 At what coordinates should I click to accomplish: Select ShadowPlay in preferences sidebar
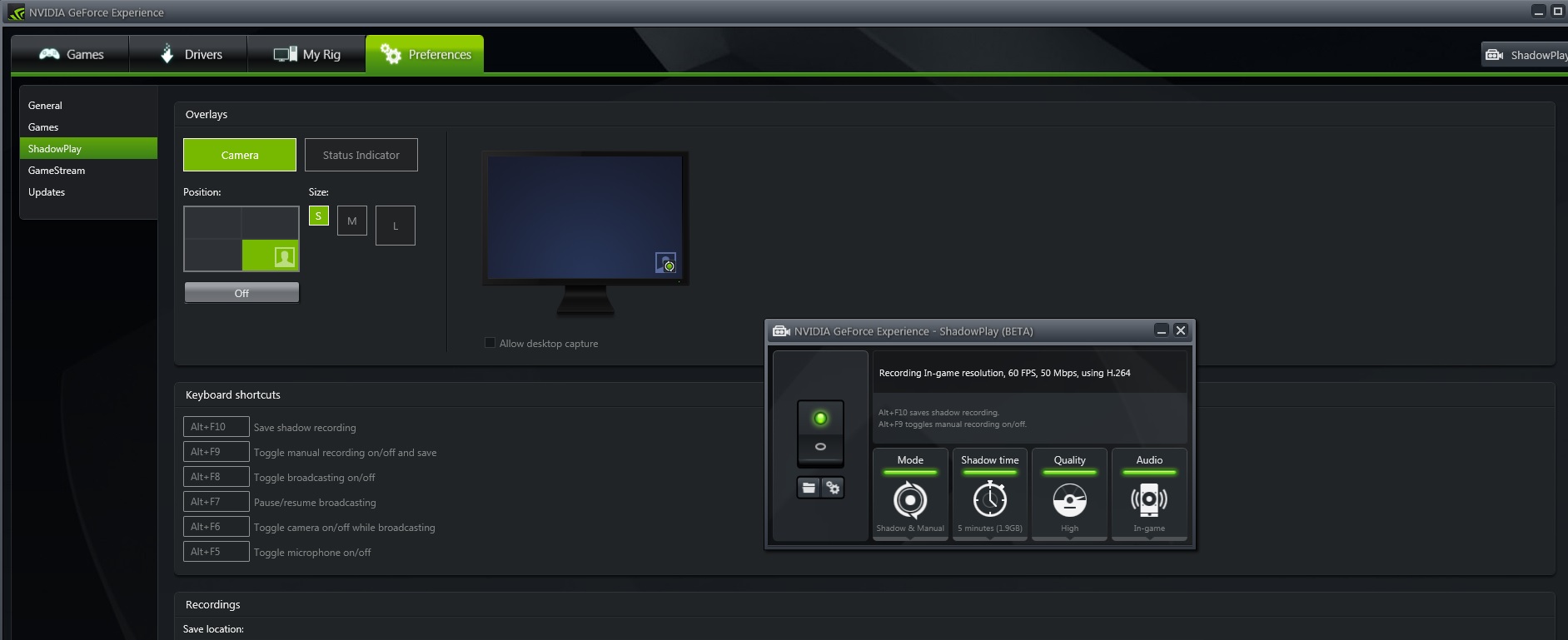pos(88,149)
